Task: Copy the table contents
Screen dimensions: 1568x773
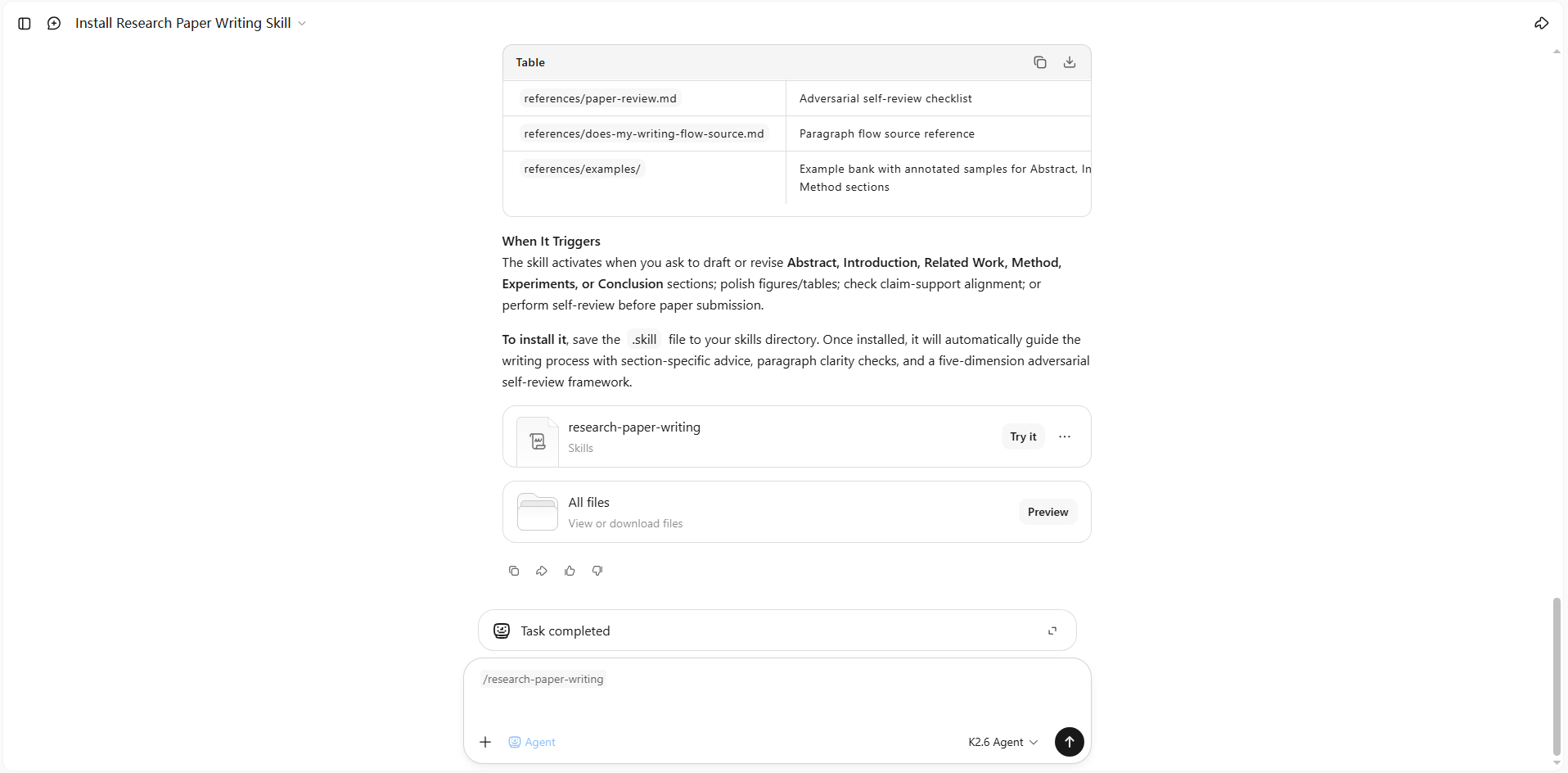Action: (1040, 62)
